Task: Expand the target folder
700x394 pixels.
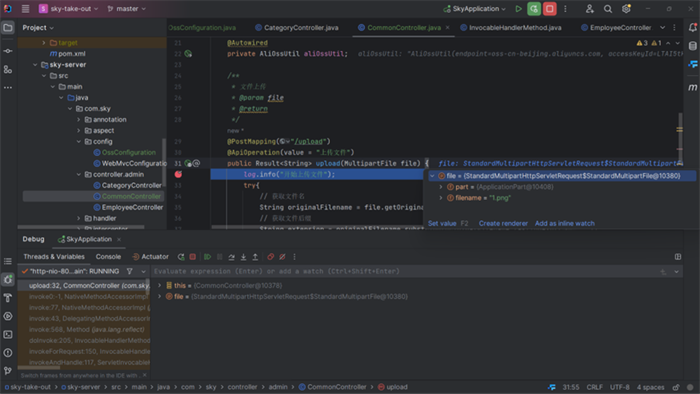Action: click(x=44, y=43)
